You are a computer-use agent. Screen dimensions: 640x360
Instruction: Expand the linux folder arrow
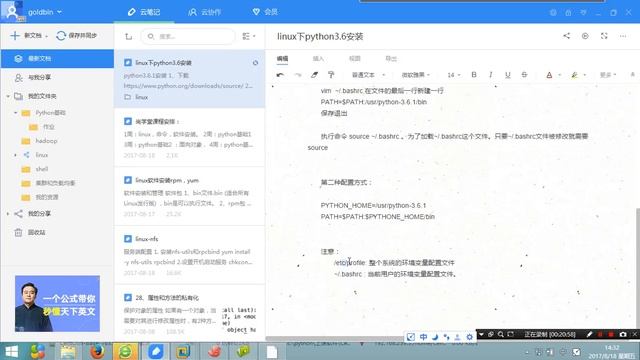pos(16,155)
